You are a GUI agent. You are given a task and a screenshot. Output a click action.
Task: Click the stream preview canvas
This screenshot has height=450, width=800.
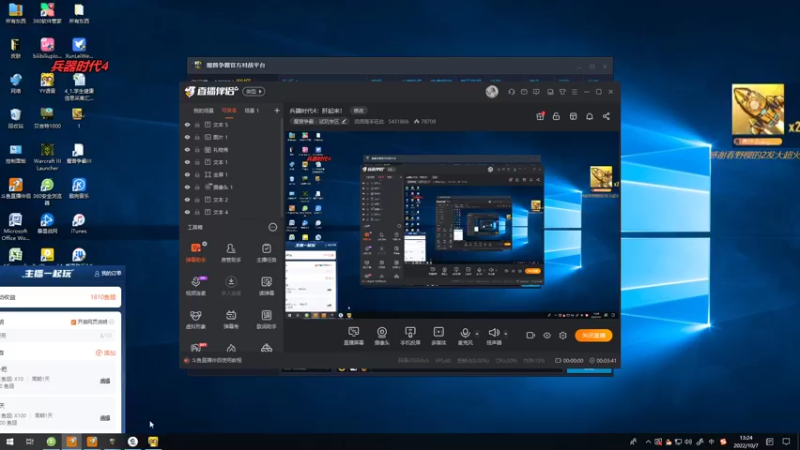point(452,224)
